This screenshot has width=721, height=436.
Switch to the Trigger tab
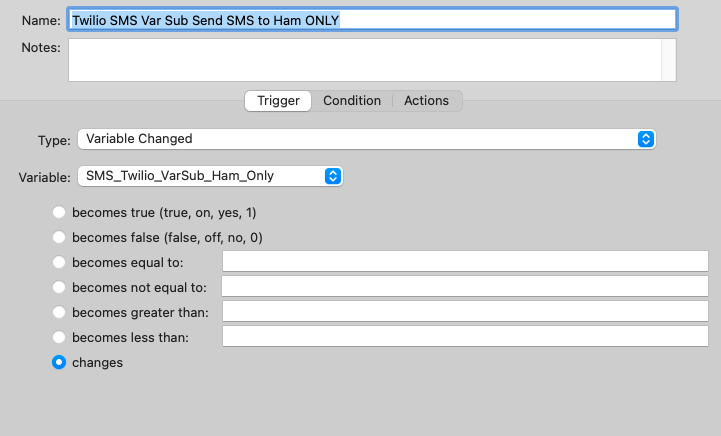click(278, 101)
